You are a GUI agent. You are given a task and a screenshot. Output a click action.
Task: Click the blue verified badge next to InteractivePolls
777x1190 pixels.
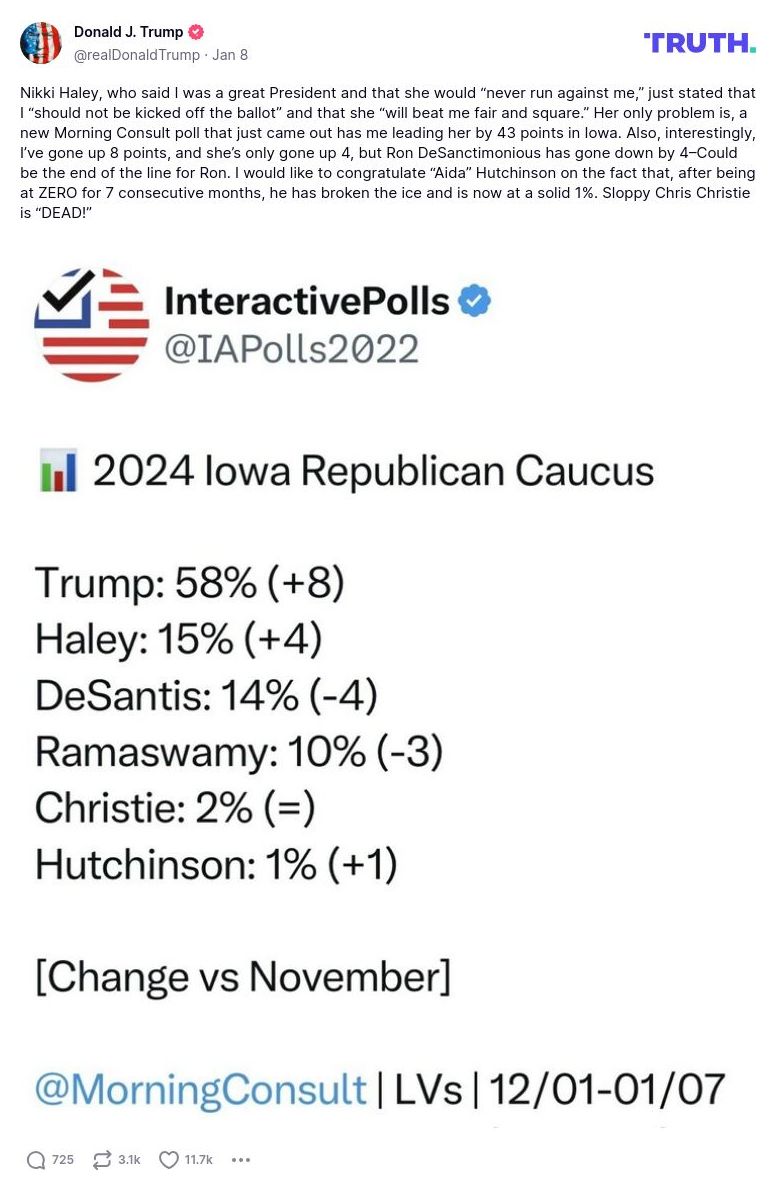pyautogui.click(x=474, y=301)
